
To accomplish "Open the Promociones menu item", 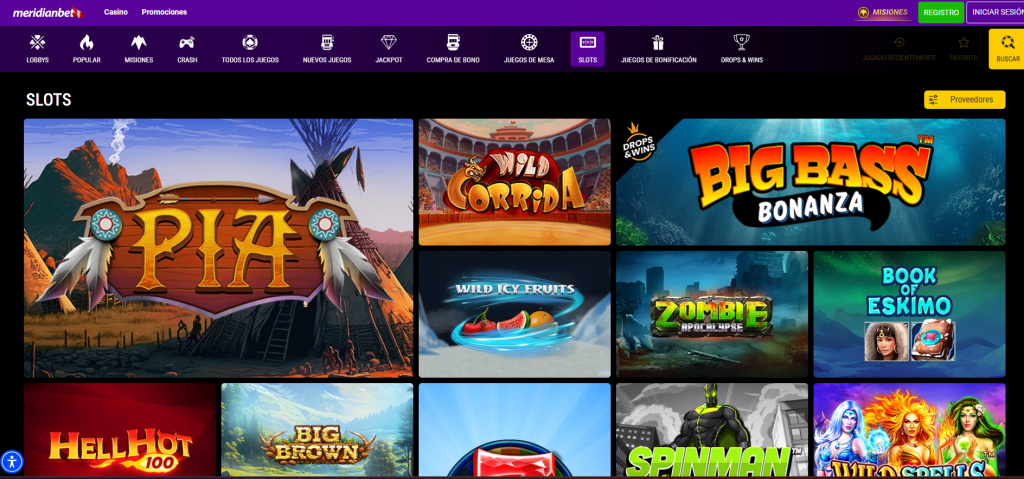I will (164, 12).
